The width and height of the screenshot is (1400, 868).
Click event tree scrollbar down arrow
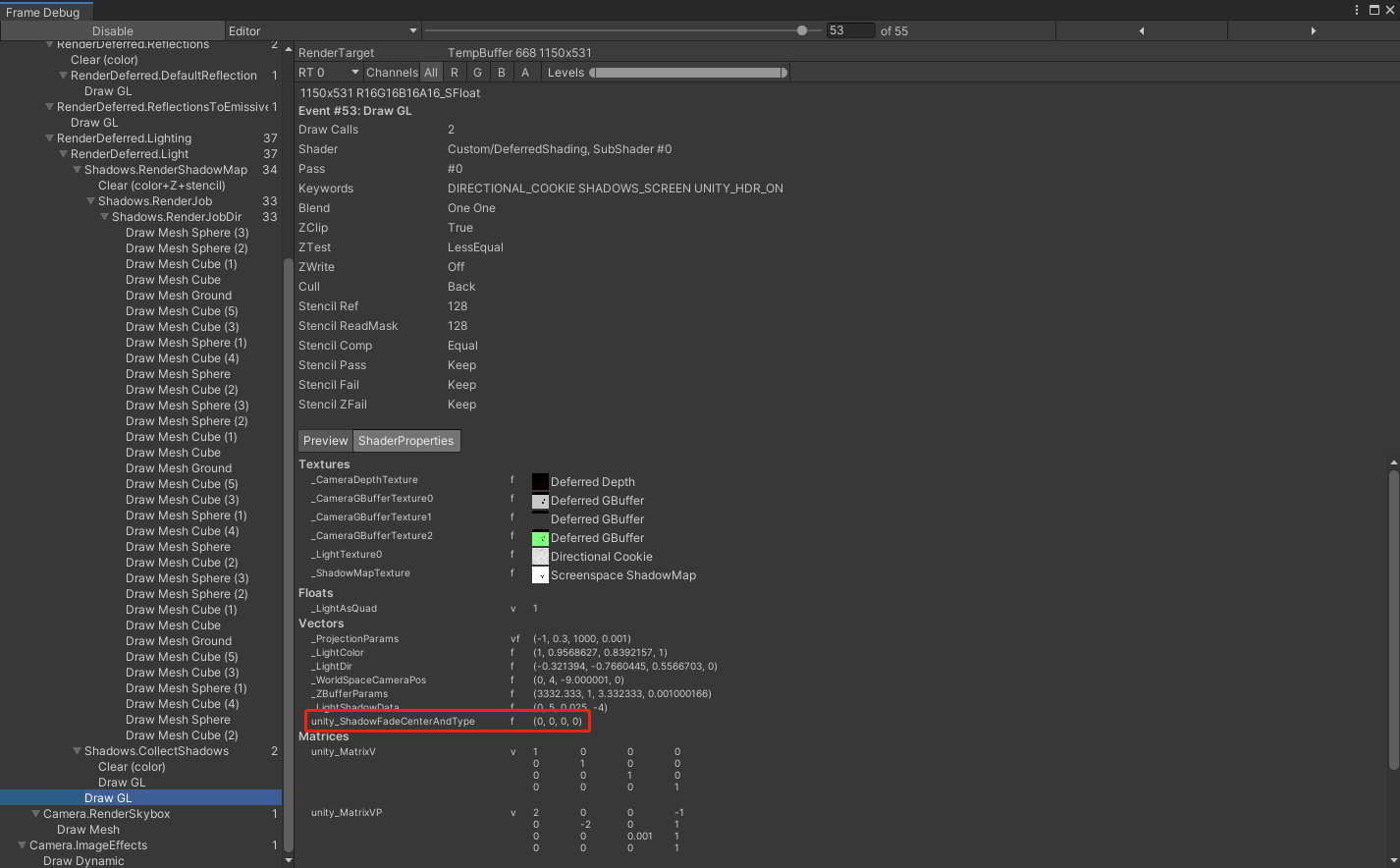(289, 860)
